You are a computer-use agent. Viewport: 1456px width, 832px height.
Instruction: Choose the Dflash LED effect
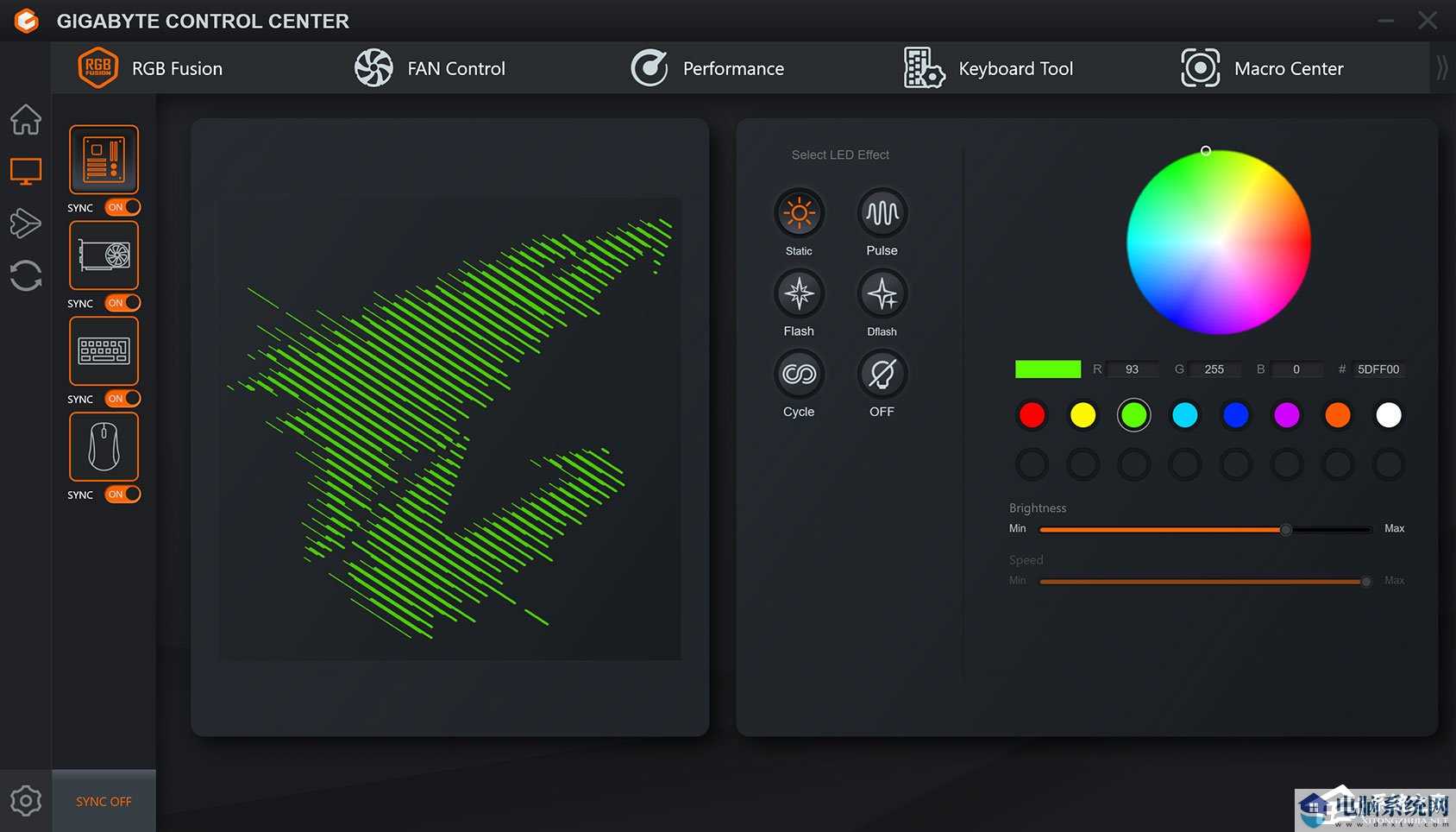tap(882, 293)
